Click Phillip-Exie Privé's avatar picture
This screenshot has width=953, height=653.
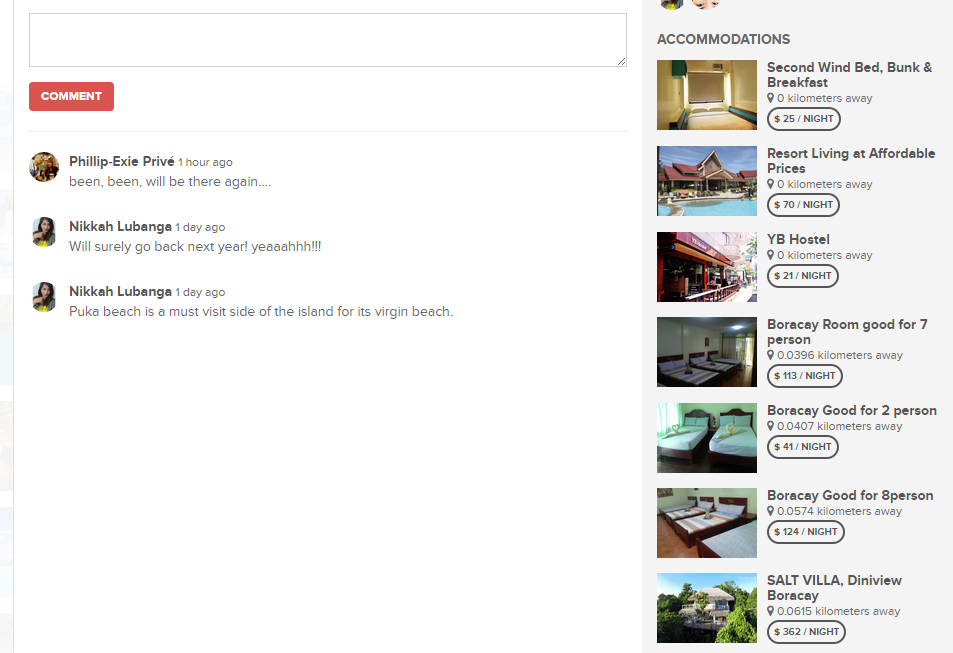click(x=44, y=167)
